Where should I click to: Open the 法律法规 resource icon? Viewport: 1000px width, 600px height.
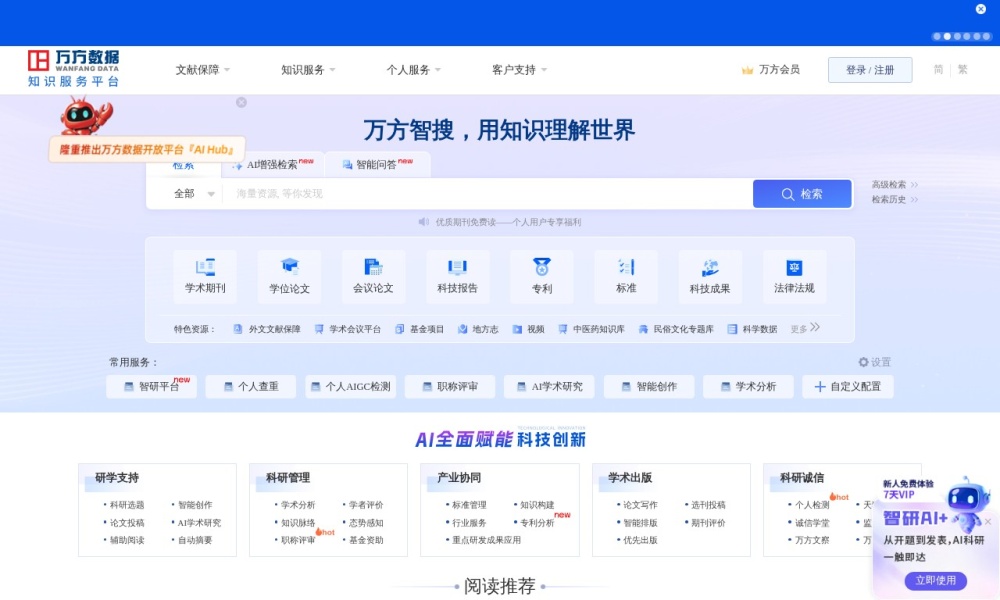pyautogui.click(x=794, y=276)
